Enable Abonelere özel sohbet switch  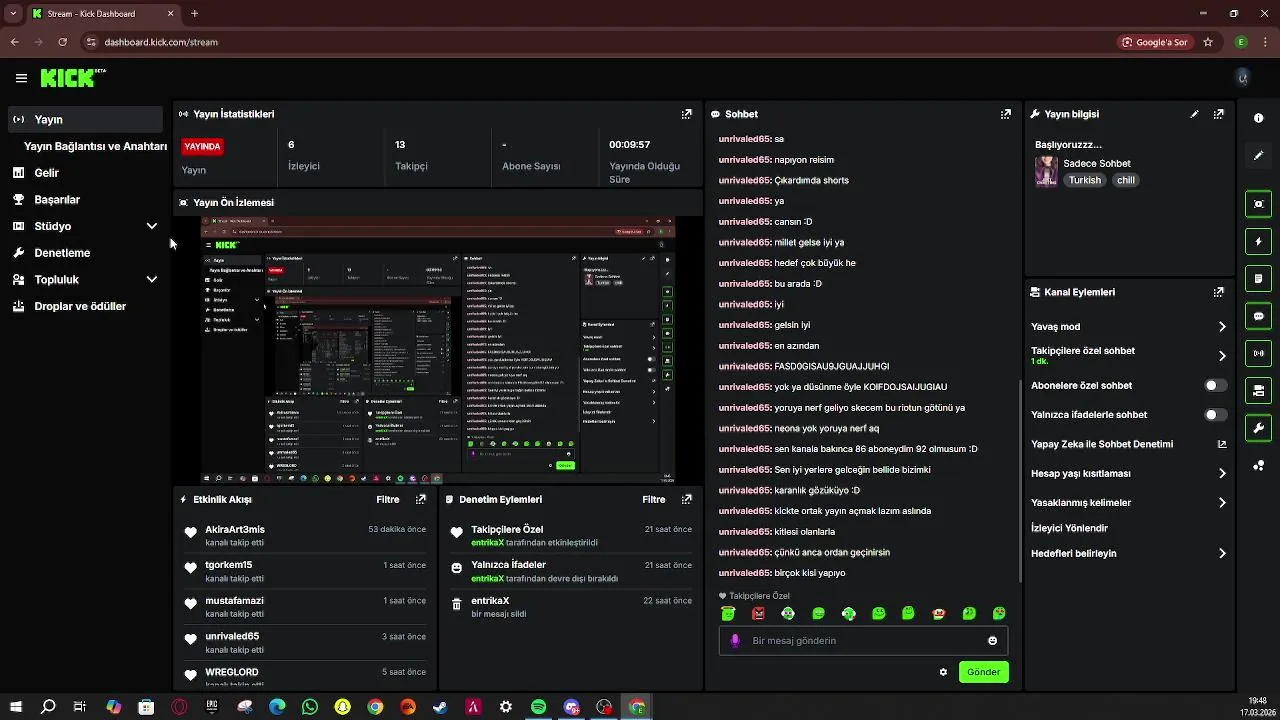1215,385
